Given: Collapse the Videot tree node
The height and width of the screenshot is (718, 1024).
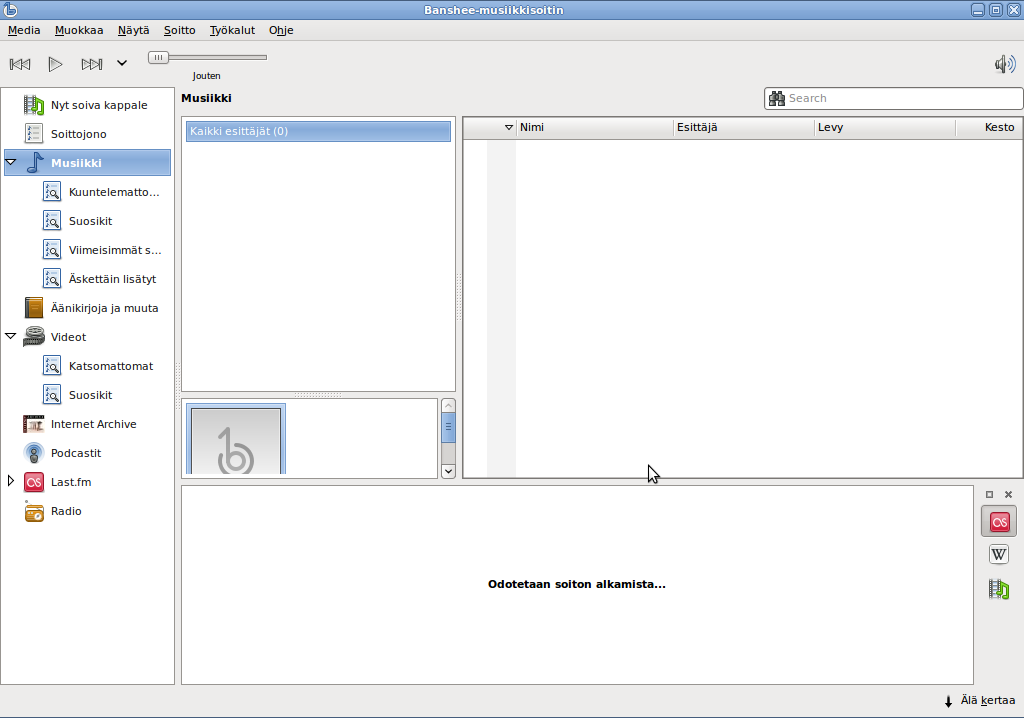Looking at the screenshot, I should (x=11, y=337).
